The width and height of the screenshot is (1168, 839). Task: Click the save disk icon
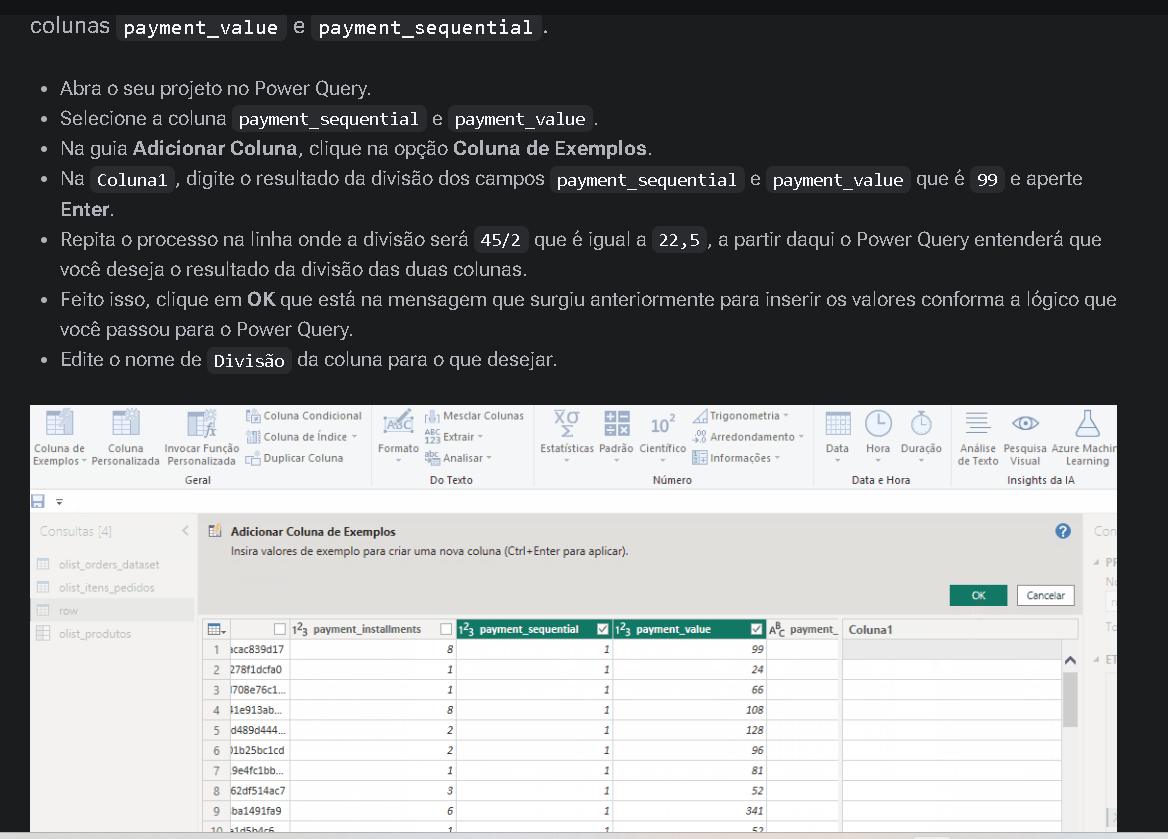tap(38, 501)
